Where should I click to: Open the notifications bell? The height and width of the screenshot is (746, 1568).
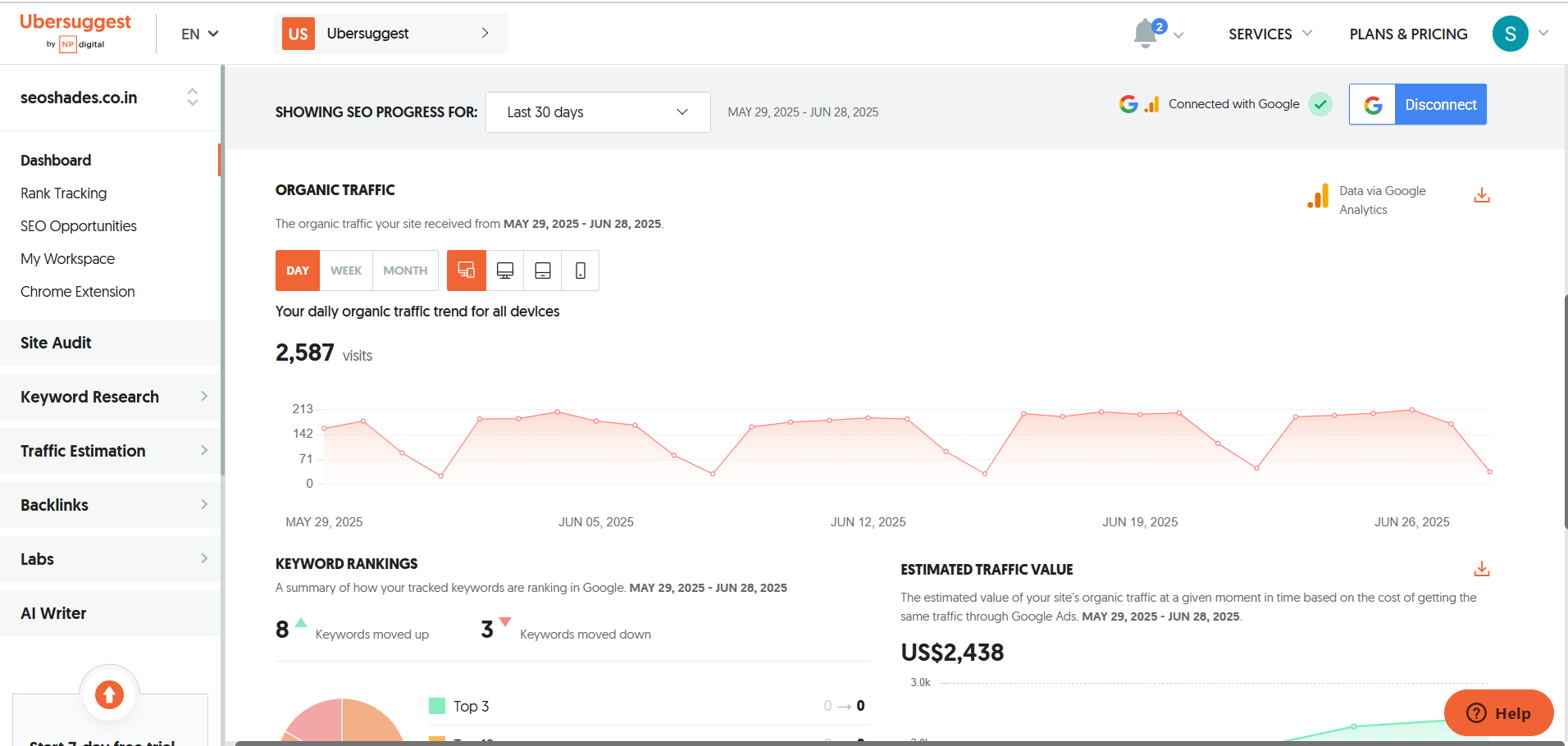(x=1146, y=34)
